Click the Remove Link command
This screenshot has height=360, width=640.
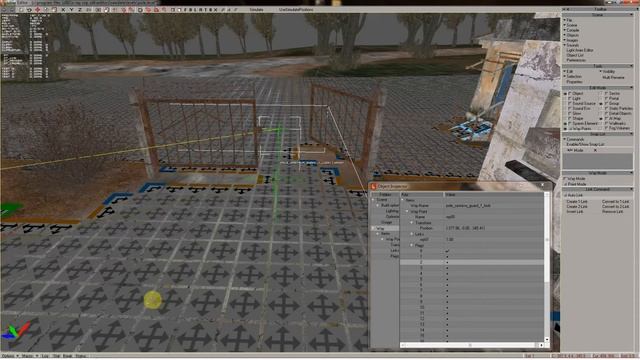[x=612, y=211]
